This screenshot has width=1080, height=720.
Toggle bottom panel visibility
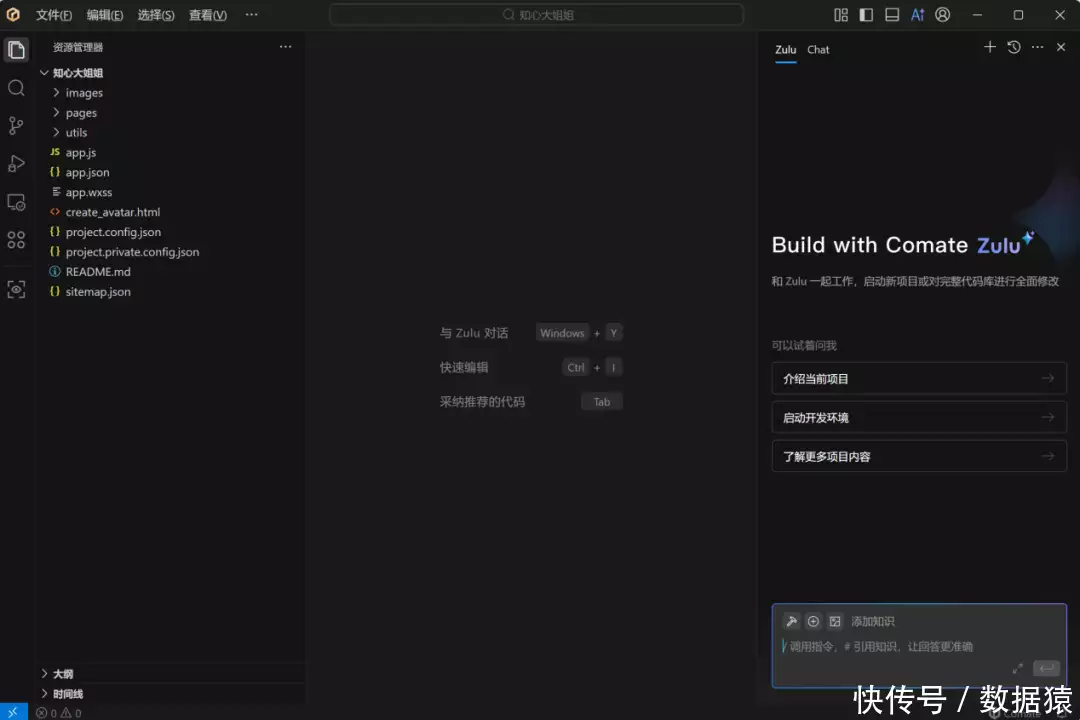(891, 14)
